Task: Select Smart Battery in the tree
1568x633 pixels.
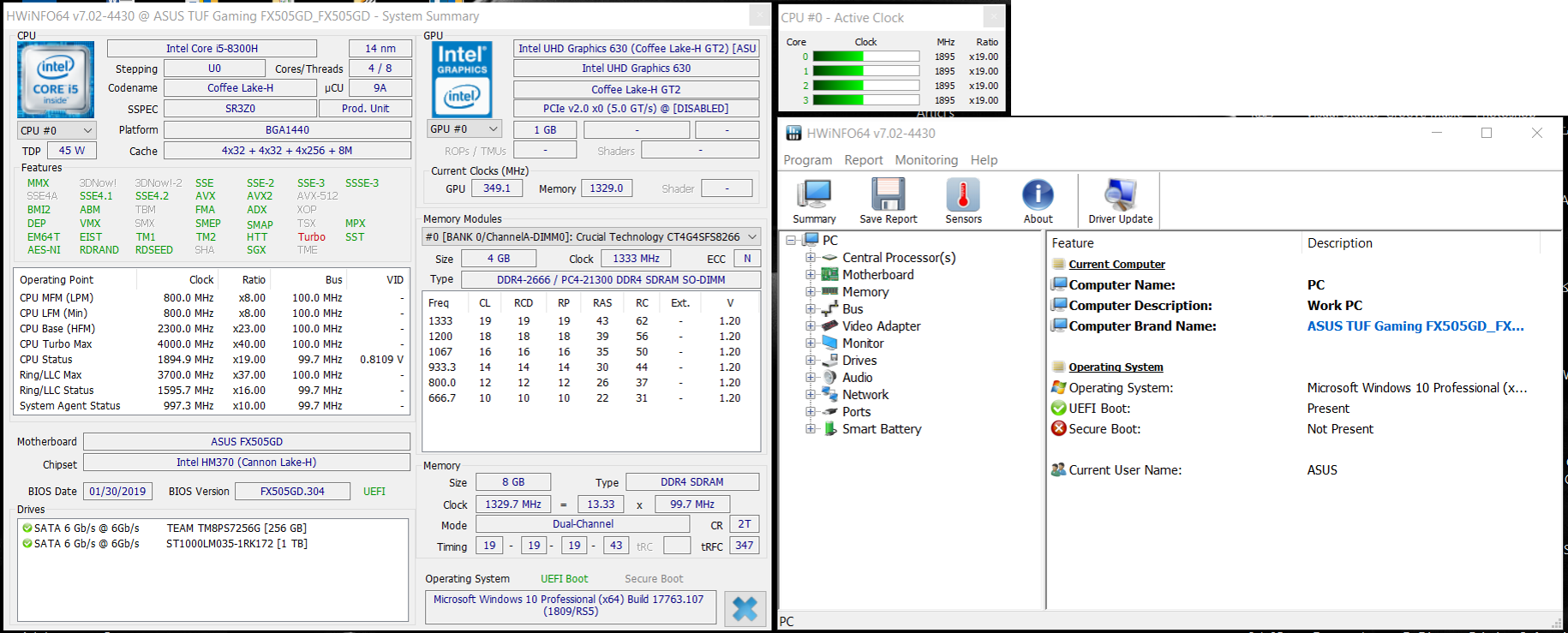Action: tap(881, 429)
